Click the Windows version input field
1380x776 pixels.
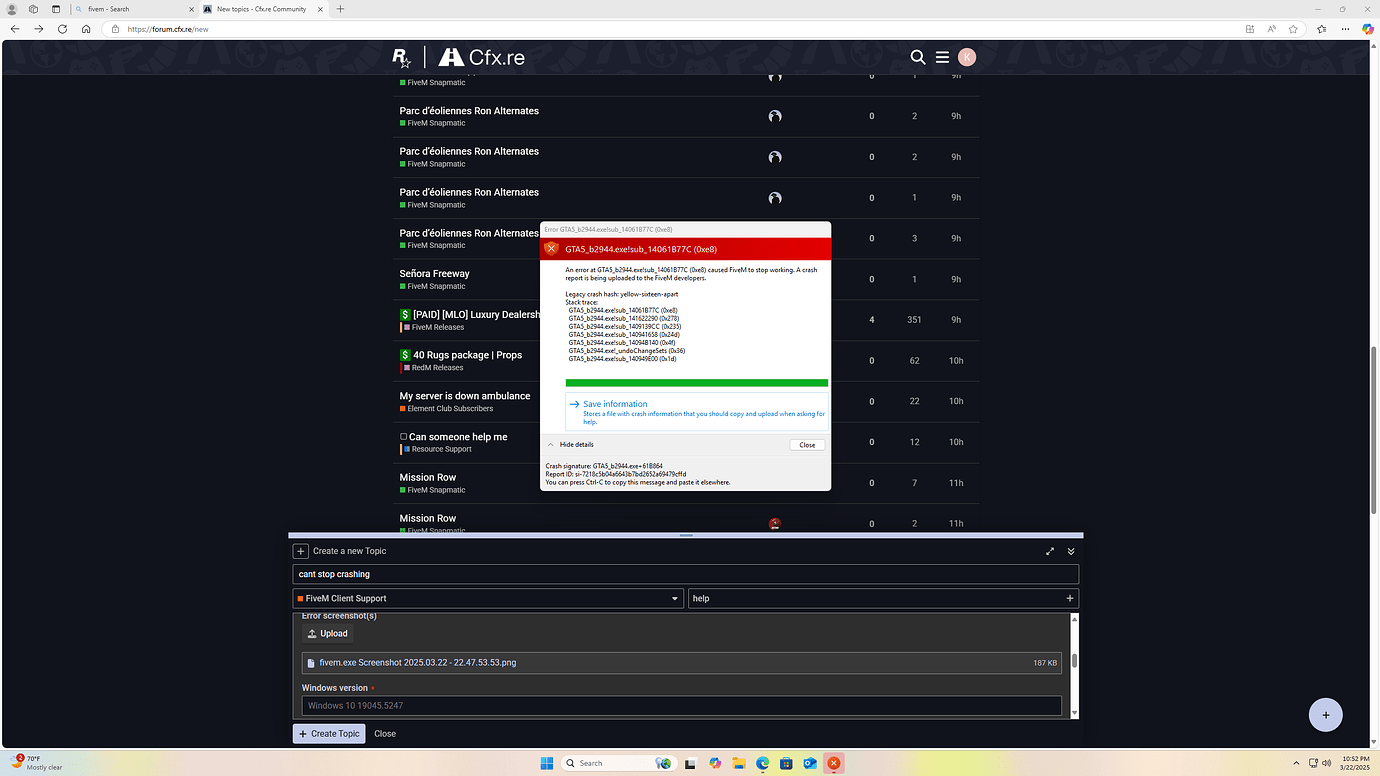pyautogui.click(x=683, y=705)
